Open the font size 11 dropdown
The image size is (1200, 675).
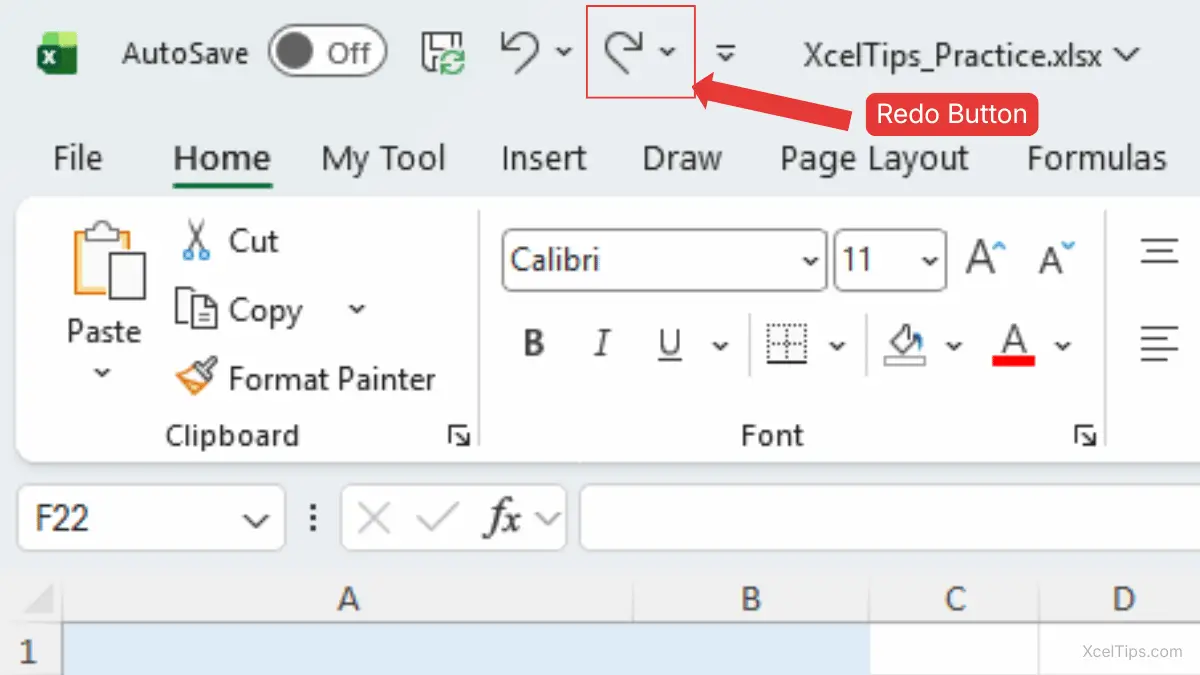tap(929, 261)
